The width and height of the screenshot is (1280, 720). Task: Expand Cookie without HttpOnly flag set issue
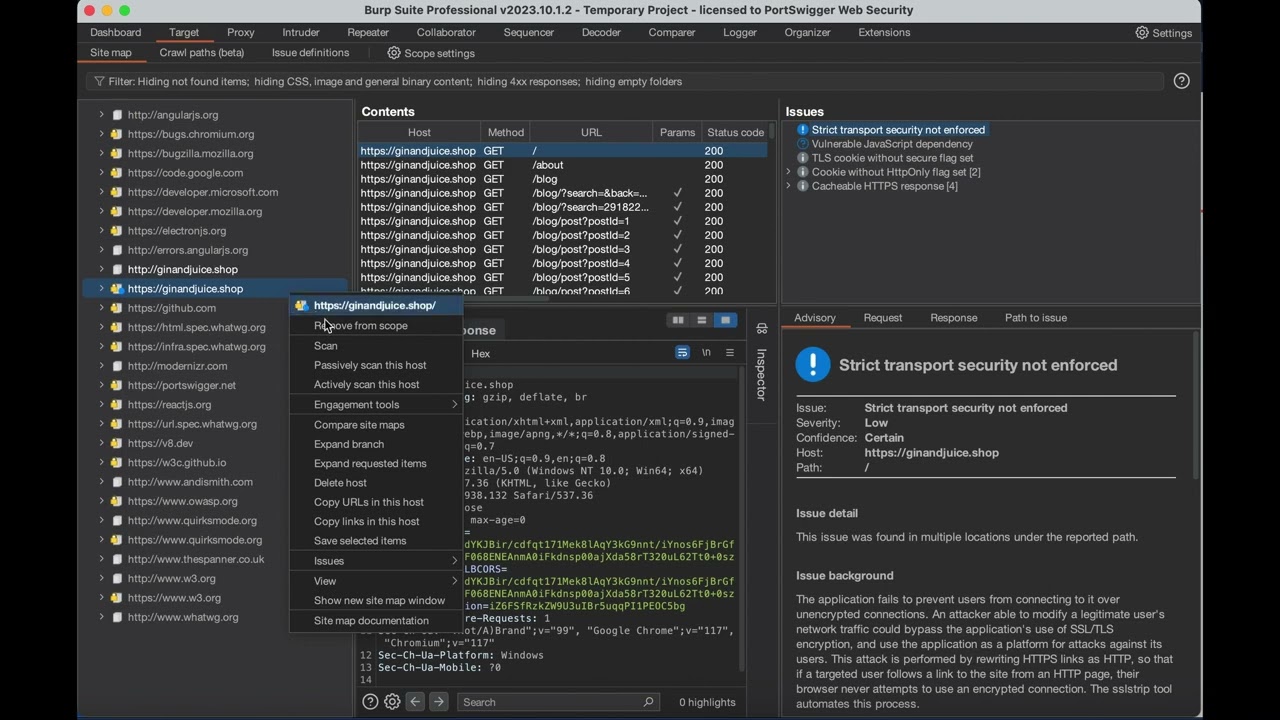(x=789, y=172)
